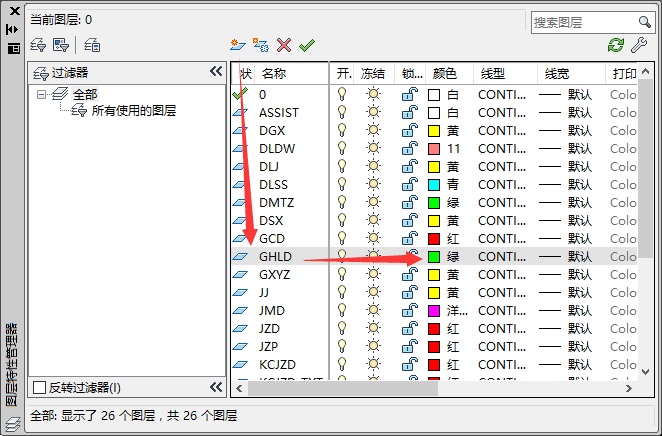Image resolution: width=662 pixels, height=436 pixels.
Task: Click the status icon of GXYZ layer
Action: 240,275
